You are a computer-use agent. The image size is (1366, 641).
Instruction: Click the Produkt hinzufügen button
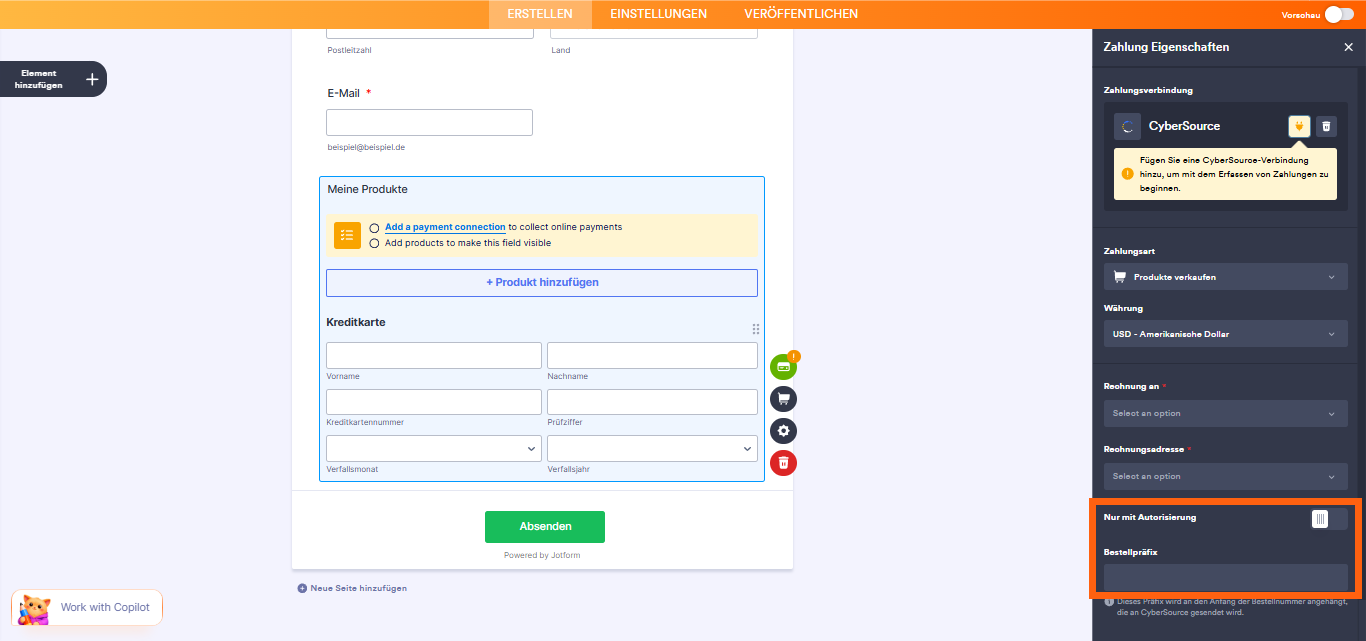tap(541, 282)
